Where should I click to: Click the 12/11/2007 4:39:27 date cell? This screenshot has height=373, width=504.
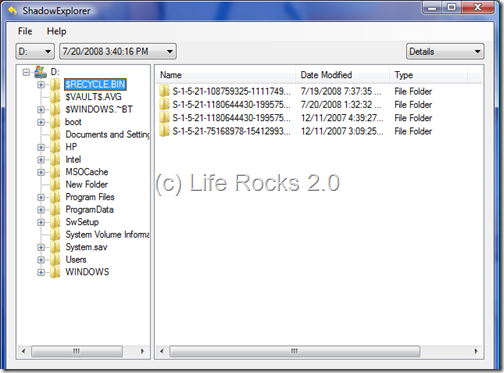tap(342, 118)
